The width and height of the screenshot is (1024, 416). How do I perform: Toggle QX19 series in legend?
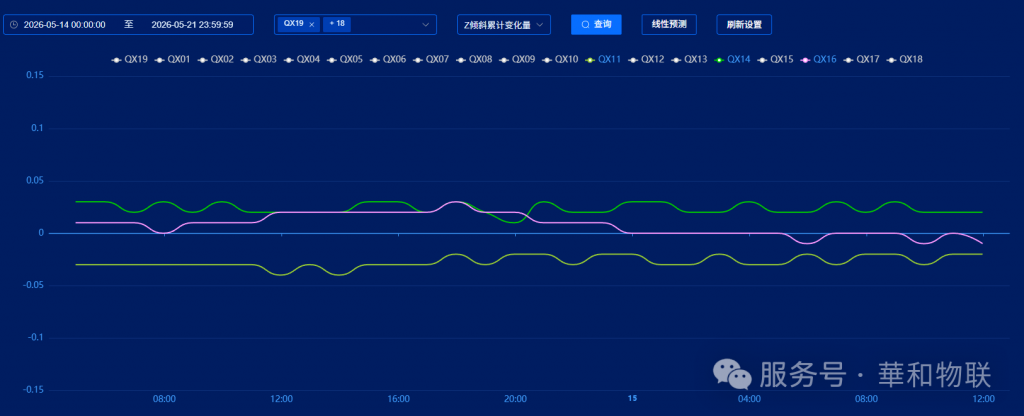pyautogui.click(x=129, y=59)
